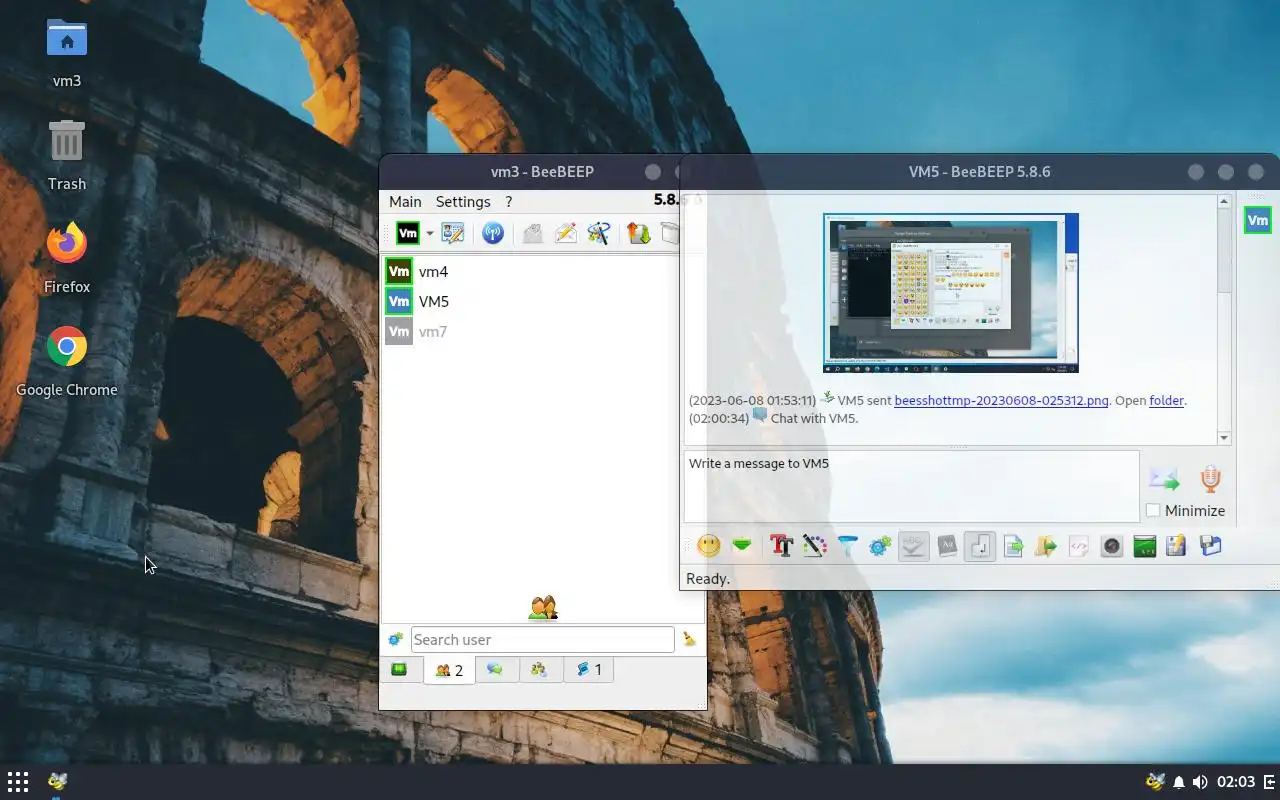Click the 02:03 clock in taskbar
The width and height of the screenshot is (1280, 800).
click(x=1237, y=782)
